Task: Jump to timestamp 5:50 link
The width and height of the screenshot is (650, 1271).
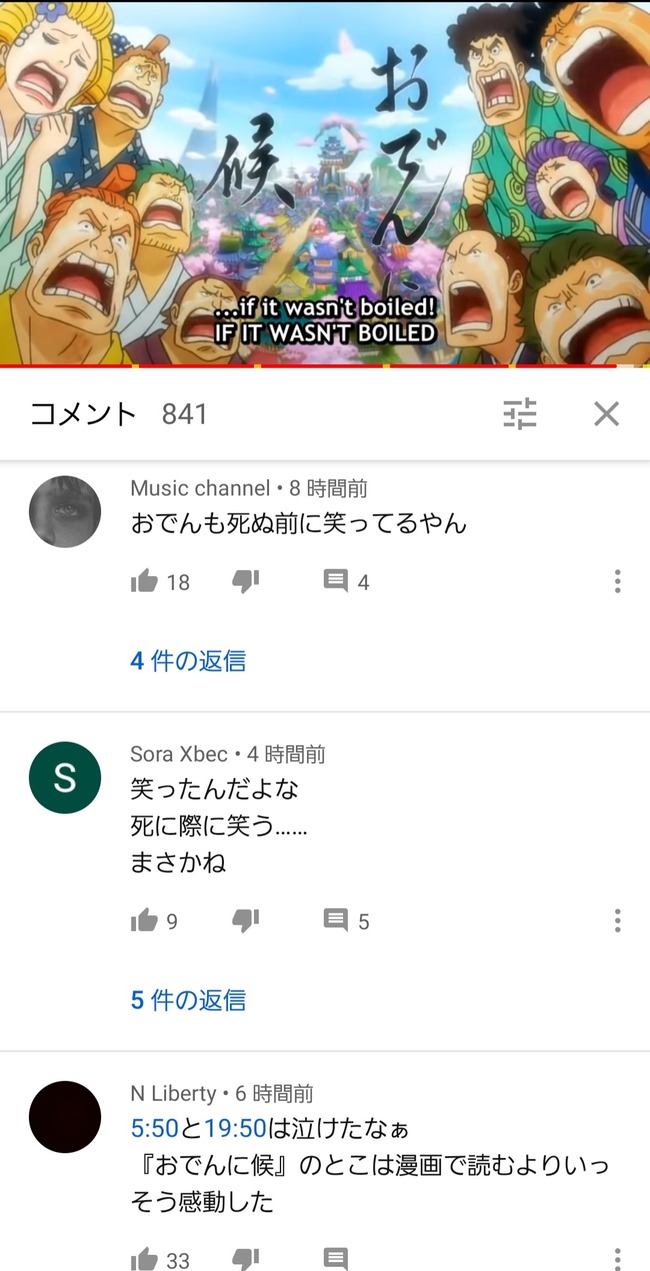Action: click(x=154, y=1129)
